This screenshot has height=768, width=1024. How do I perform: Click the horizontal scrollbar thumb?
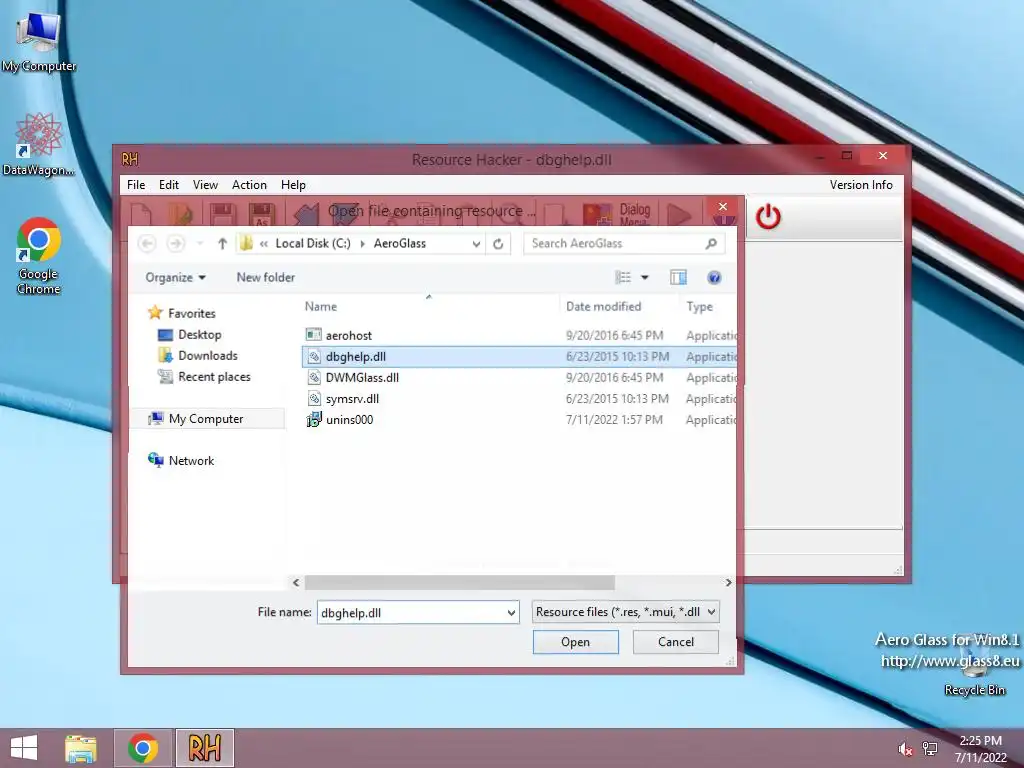click(459, 582)
